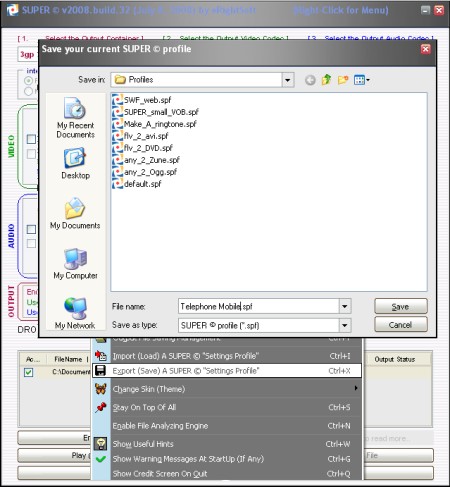Expand the File name dropdown arrow

345,306
